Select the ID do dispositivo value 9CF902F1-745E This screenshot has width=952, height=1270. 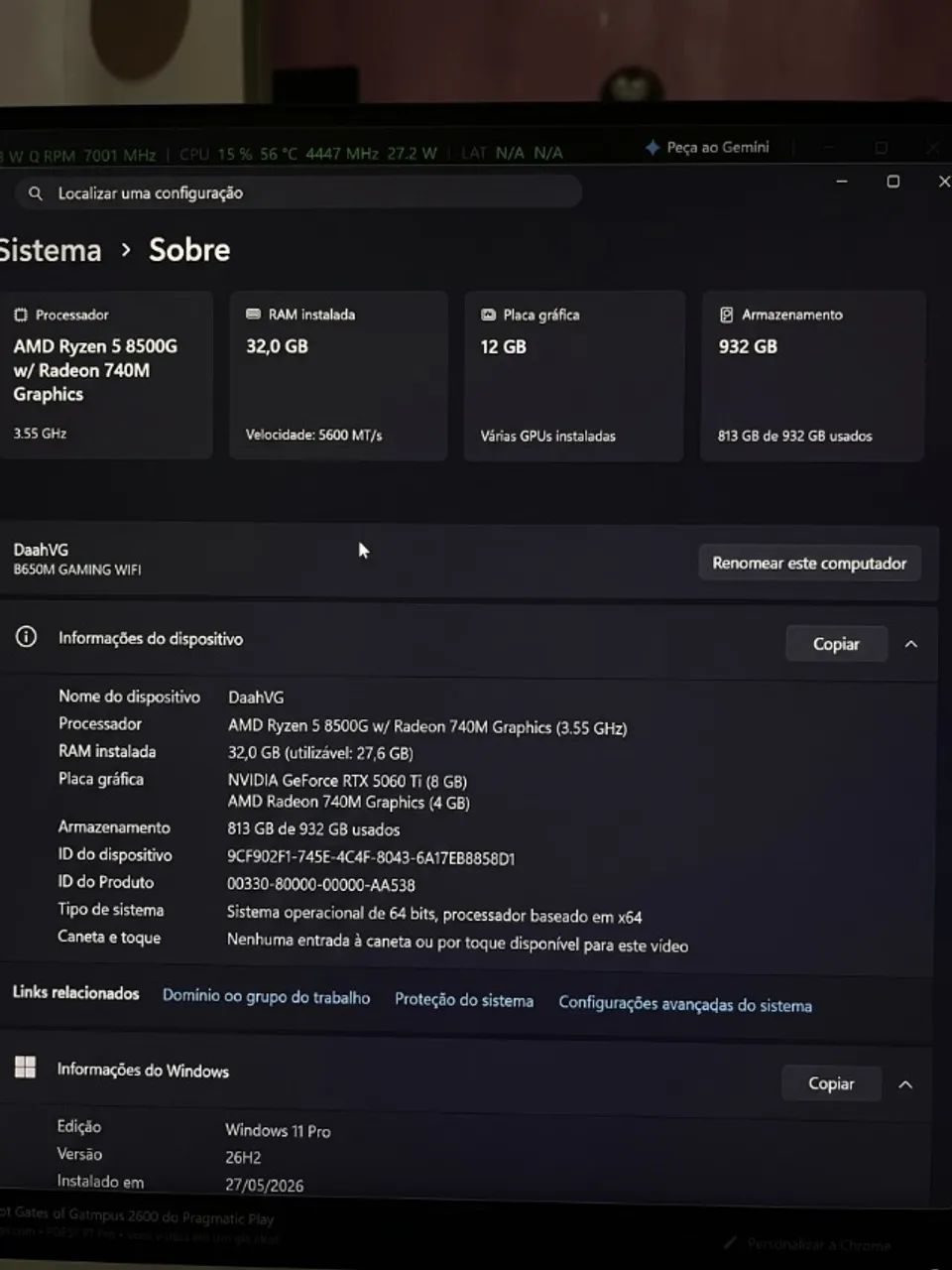371,858
